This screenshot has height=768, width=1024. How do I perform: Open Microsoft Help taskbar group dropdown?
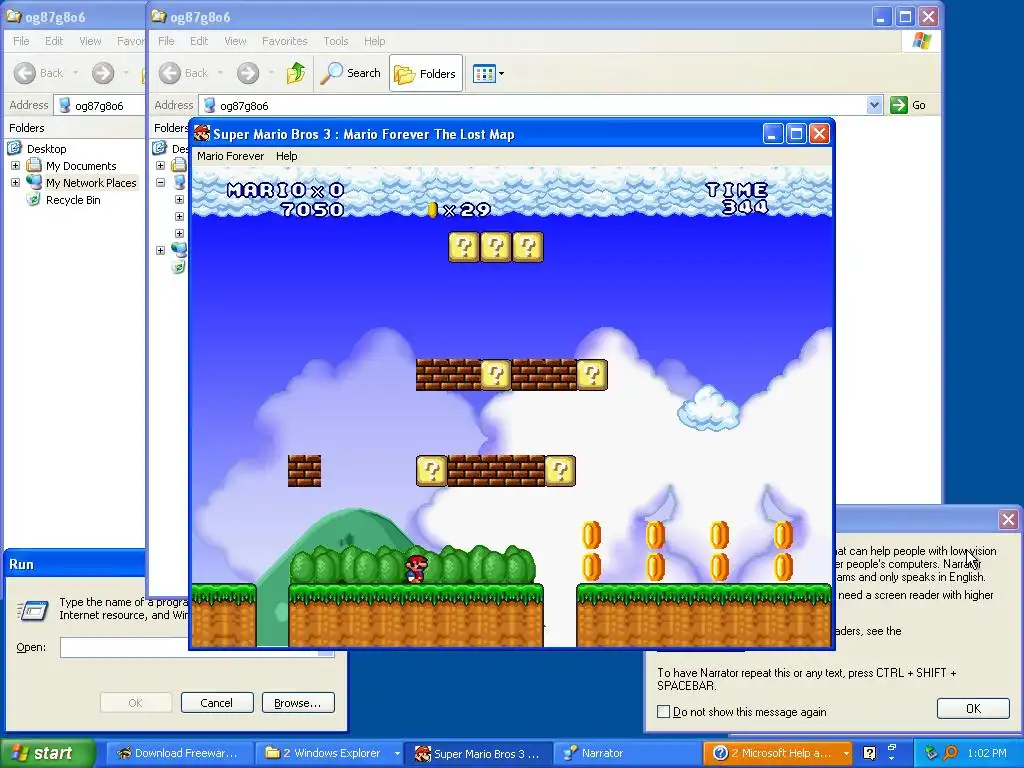pos(846,753)
